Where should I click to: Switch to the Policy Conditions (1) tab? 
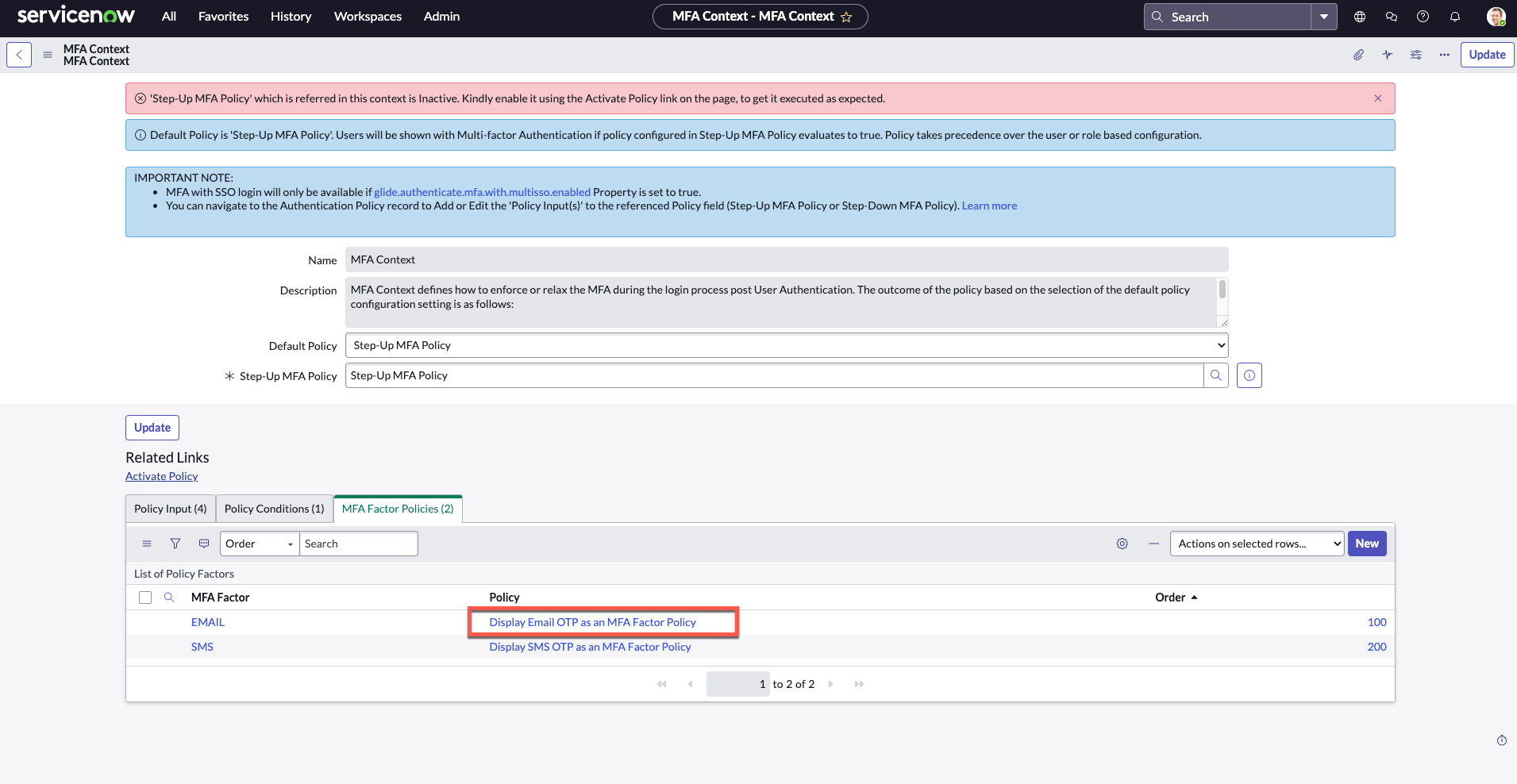(275, 509)
